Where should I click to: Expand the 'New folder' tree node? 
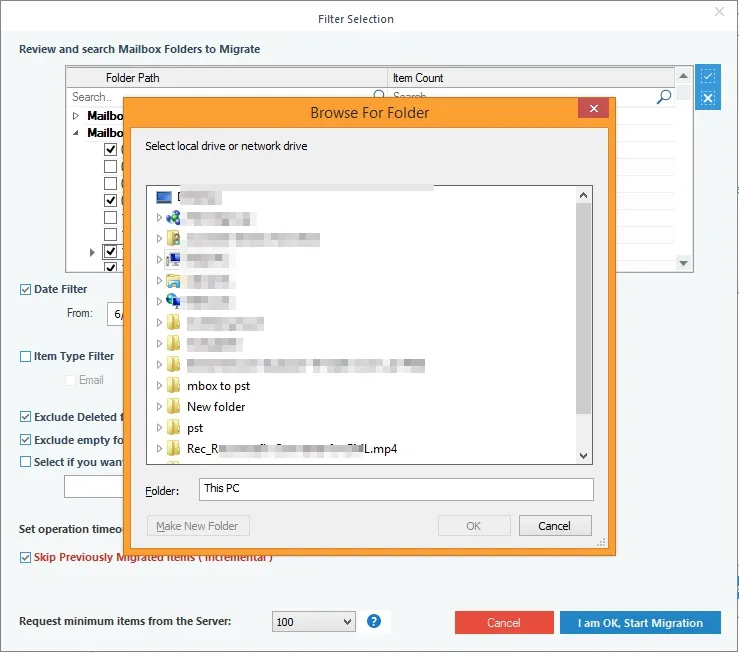click(x=159, y=407)
